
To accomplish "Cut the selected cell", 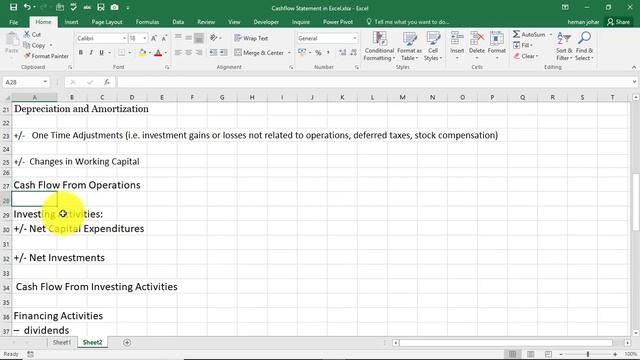I will [x=32, y=35].
